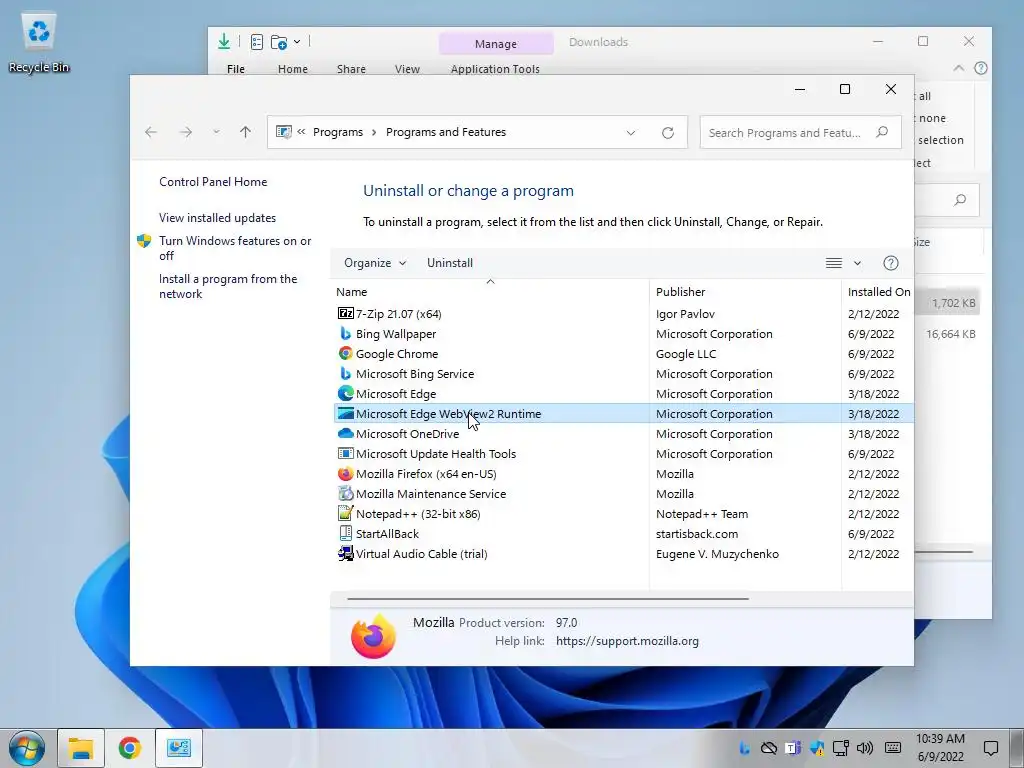Click the search magnifier in Programs and Features
The width and height of the screenshot is (1024, 768).
(x=882, y=132)
